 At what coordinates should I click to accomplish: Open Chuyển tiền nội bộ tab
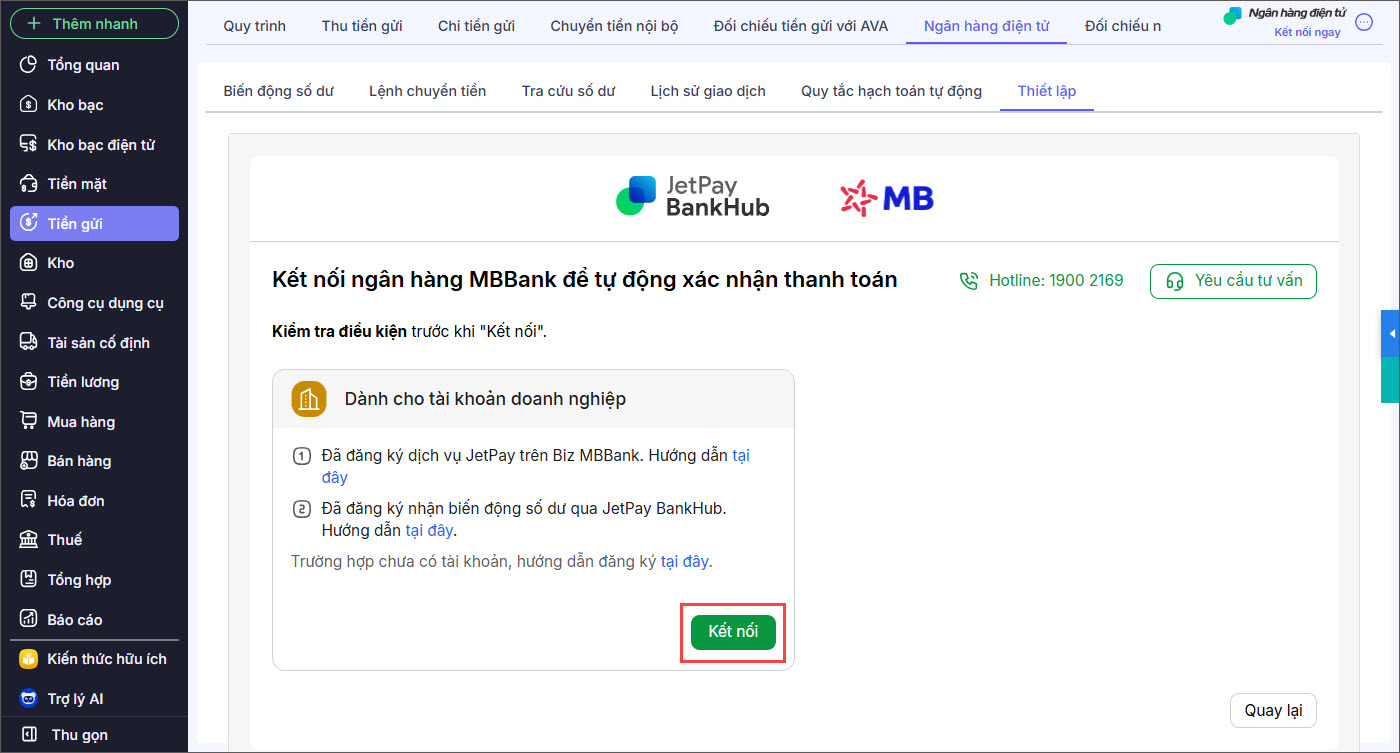614,26
